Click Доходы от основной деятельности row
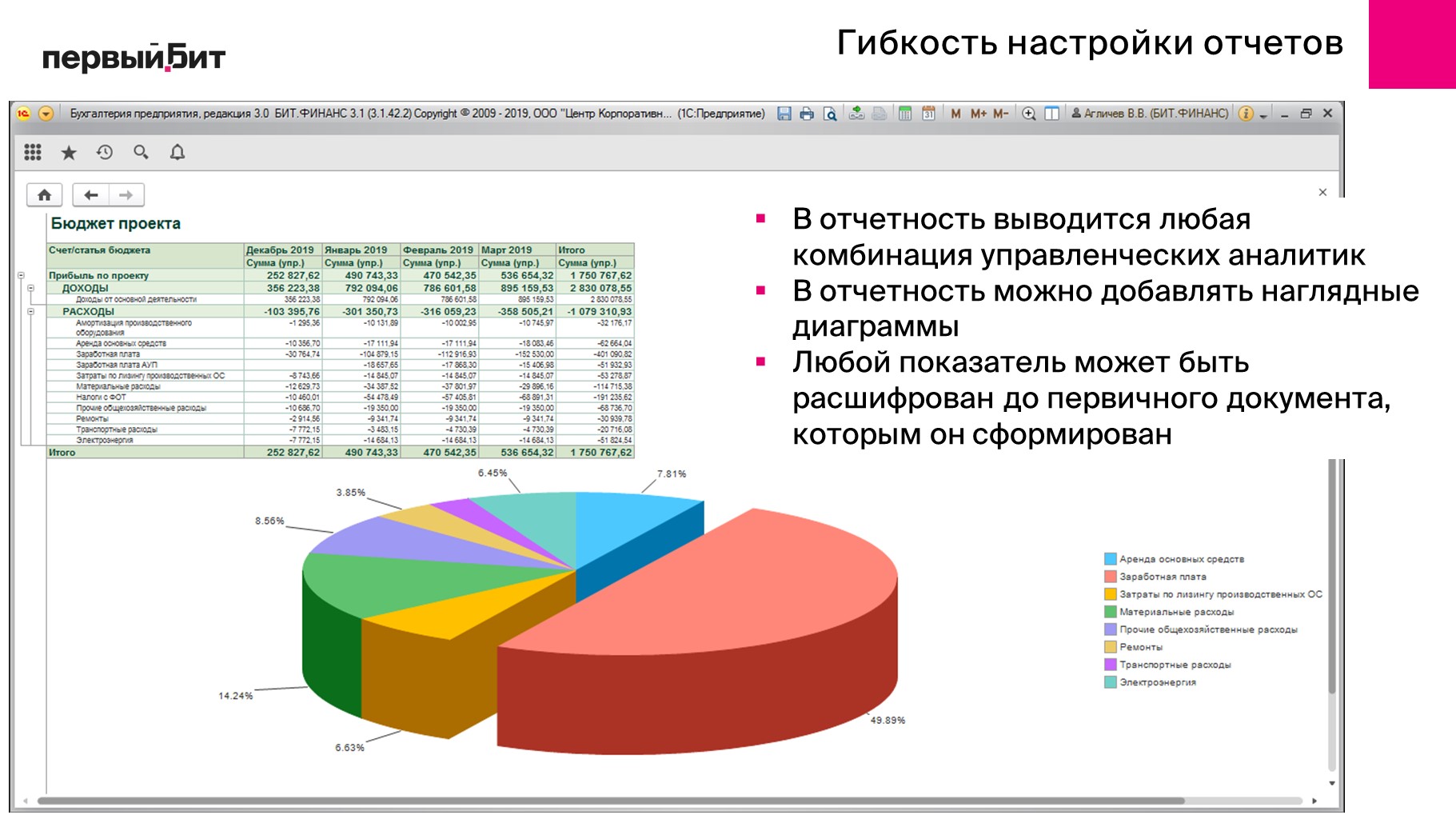 click(x=341, y=299)
